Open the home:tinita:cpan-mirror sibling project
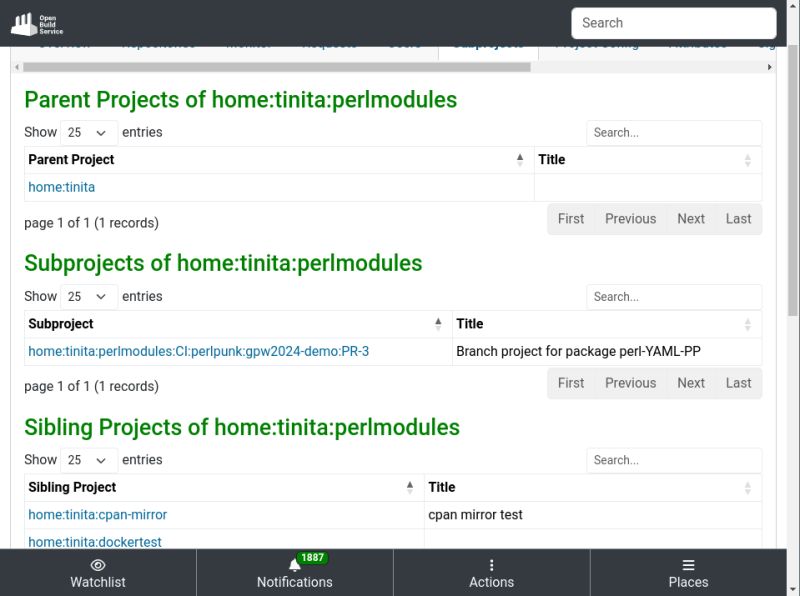800x596 pixels. 97,514
